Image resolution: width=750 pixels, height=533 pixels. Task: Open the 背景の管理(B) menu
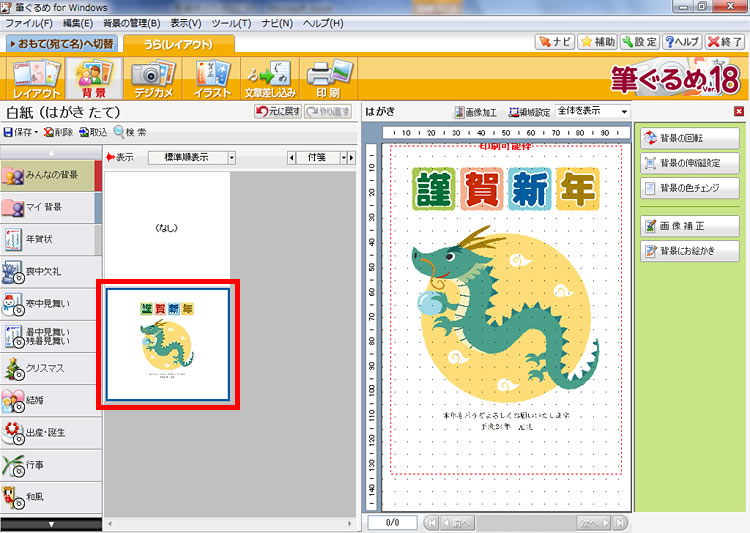[x=132, y=23]
